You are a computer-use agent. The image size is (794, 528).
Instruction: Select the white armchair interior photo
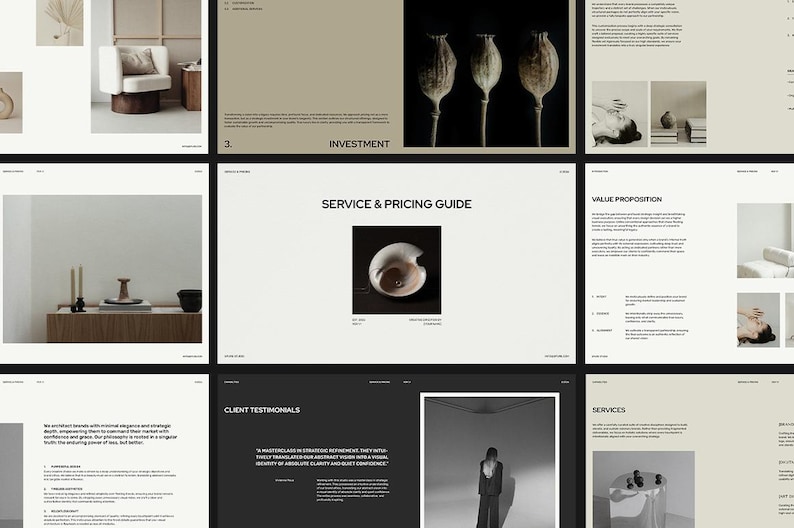pyautogui.click(x=146, y=66)
